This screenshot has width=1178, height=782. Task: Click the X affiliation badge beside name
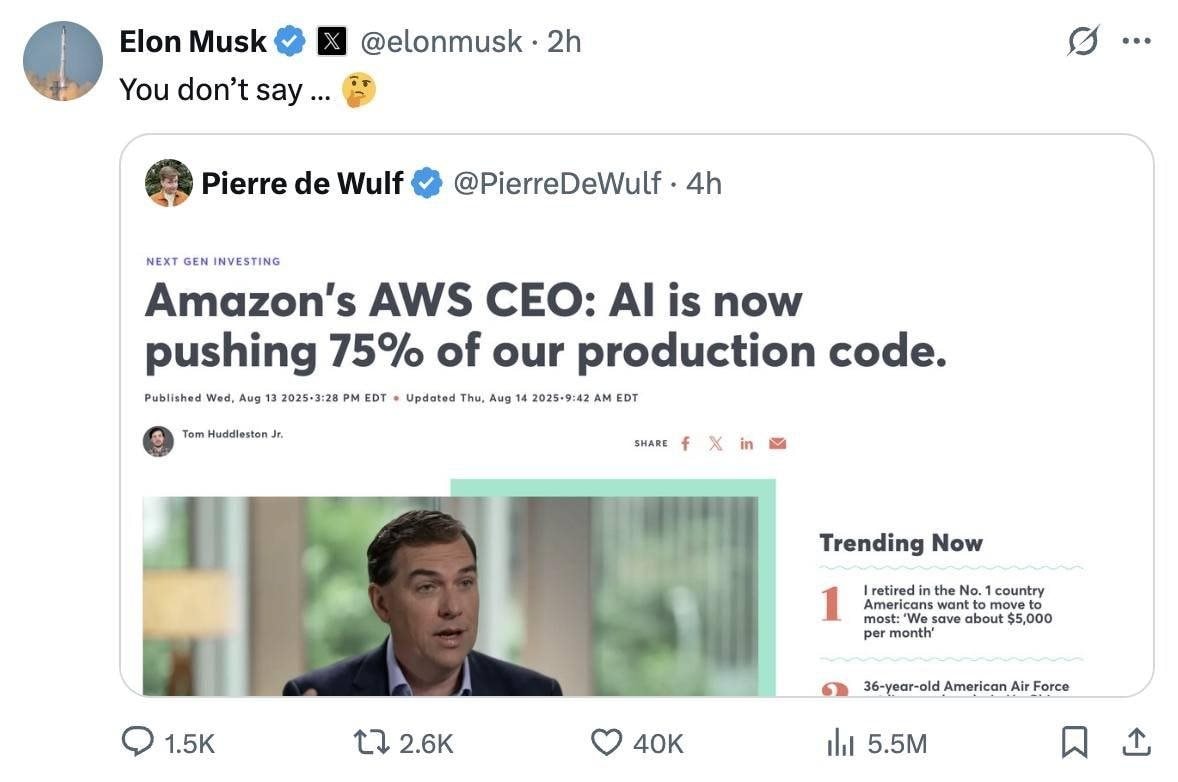point(331,41)
